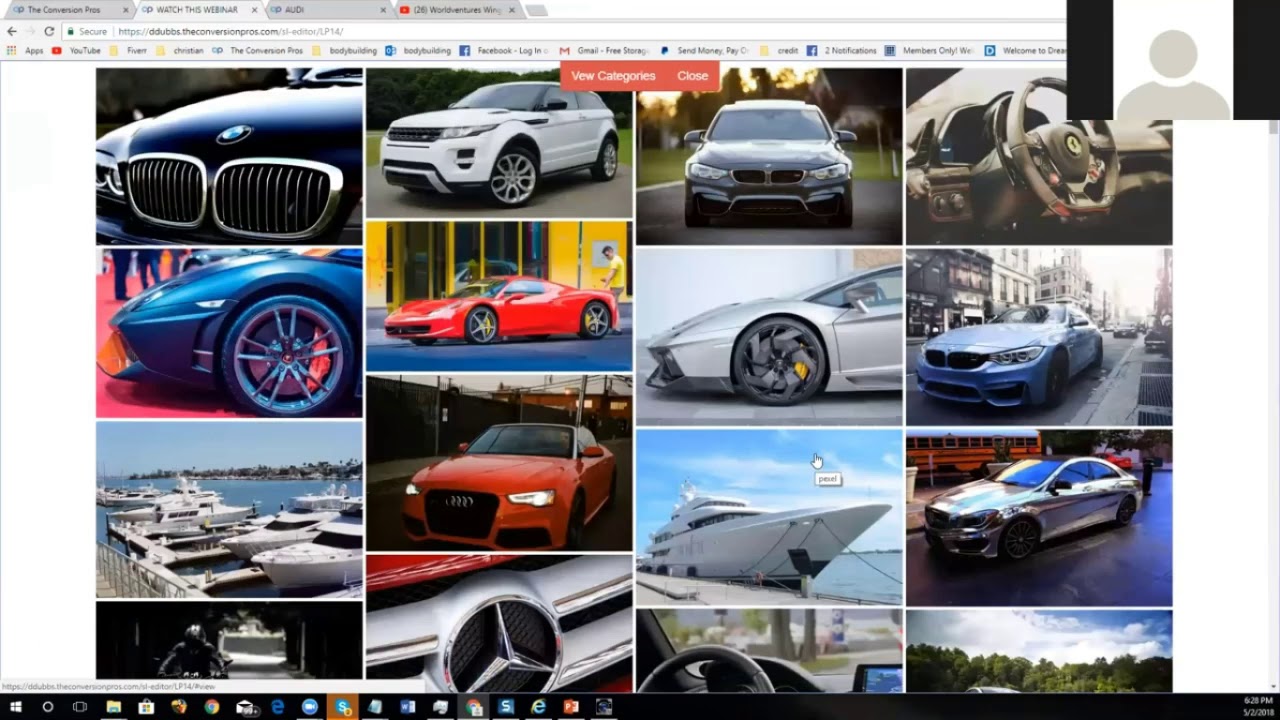Viewport: 1280px width, 720px height.
Task: Close the AUDI tab
Action: click(x=383, y=10)
